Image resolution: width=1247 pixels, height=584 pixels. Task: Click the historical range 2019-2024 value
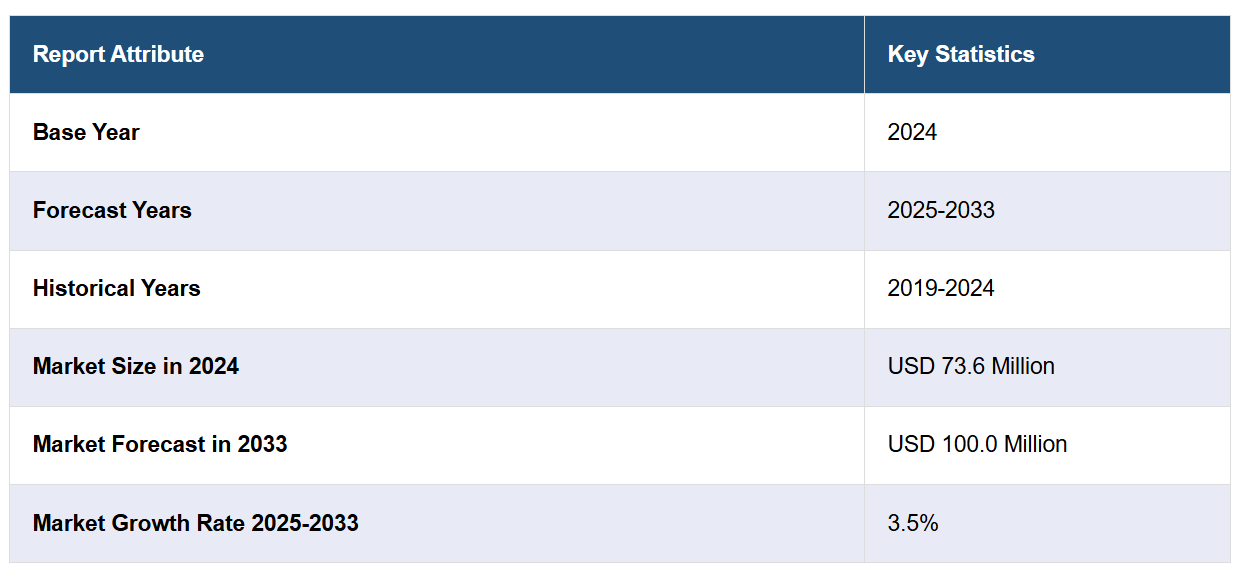[941, 288]
